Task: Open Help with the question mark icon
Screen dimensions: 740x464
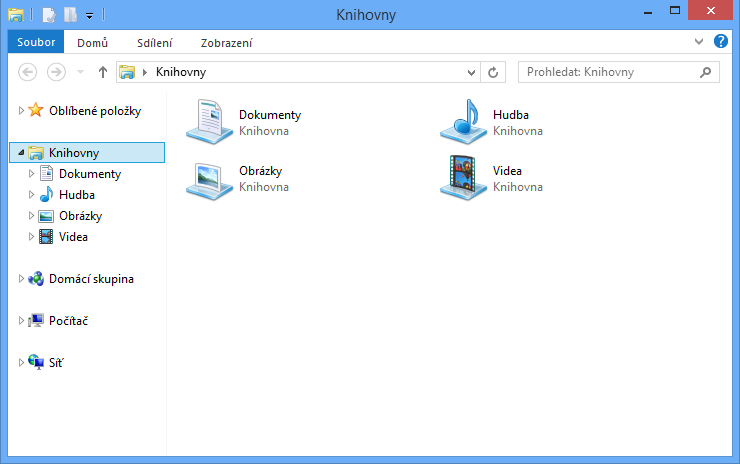Action: coord(721,43)
